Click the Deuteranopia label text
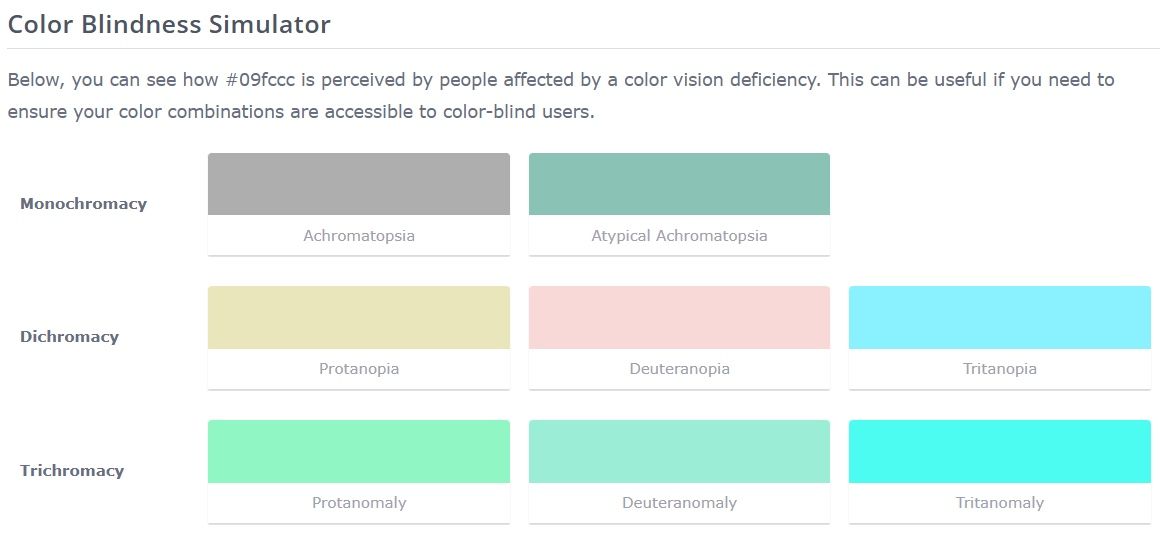 [679, 369]
